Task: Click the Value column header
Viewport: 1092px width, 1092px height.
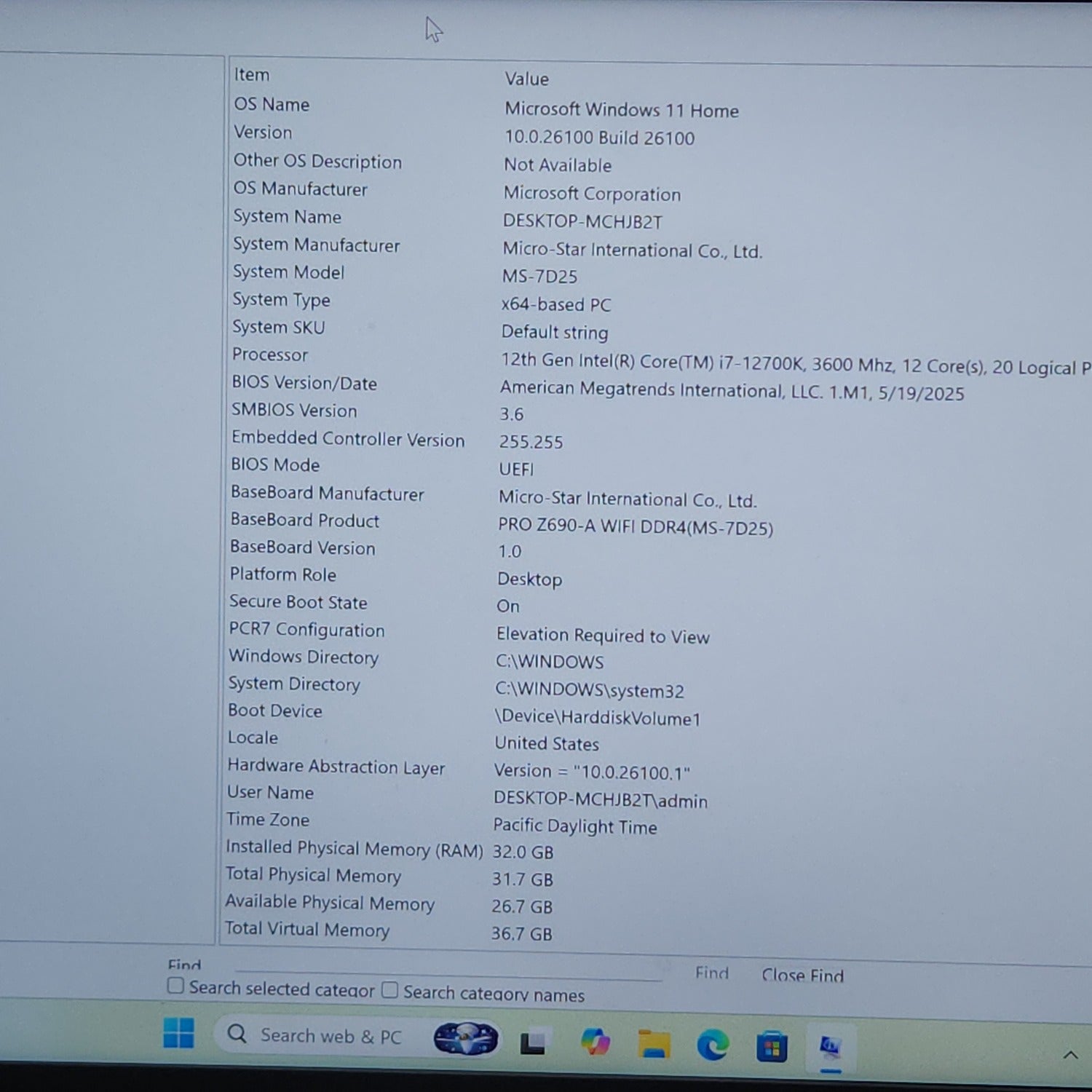Action: click(x=526, y=79)
